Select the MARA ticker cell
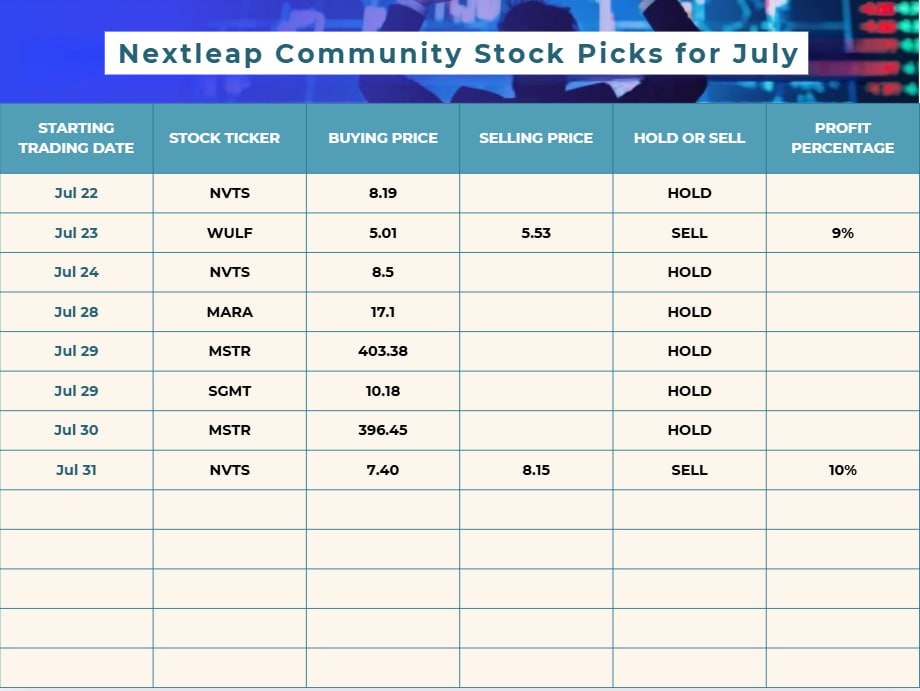Image resolution: width=920 pixels, height=691 pixels. pyautogui.click(x=229, y=312)
